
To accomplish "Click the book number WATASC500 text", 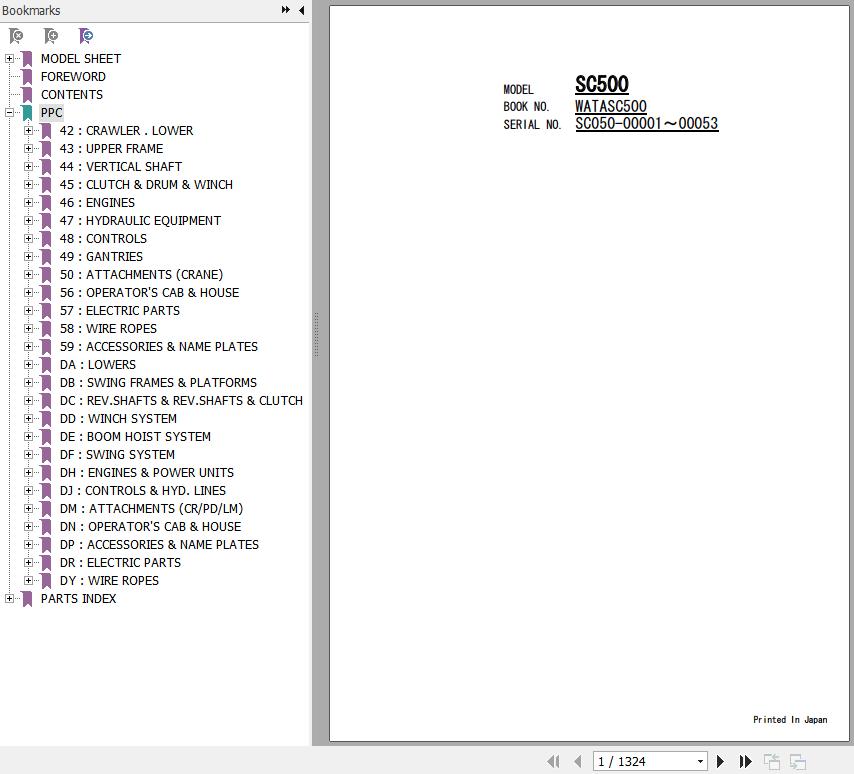I will coord(611,106).
